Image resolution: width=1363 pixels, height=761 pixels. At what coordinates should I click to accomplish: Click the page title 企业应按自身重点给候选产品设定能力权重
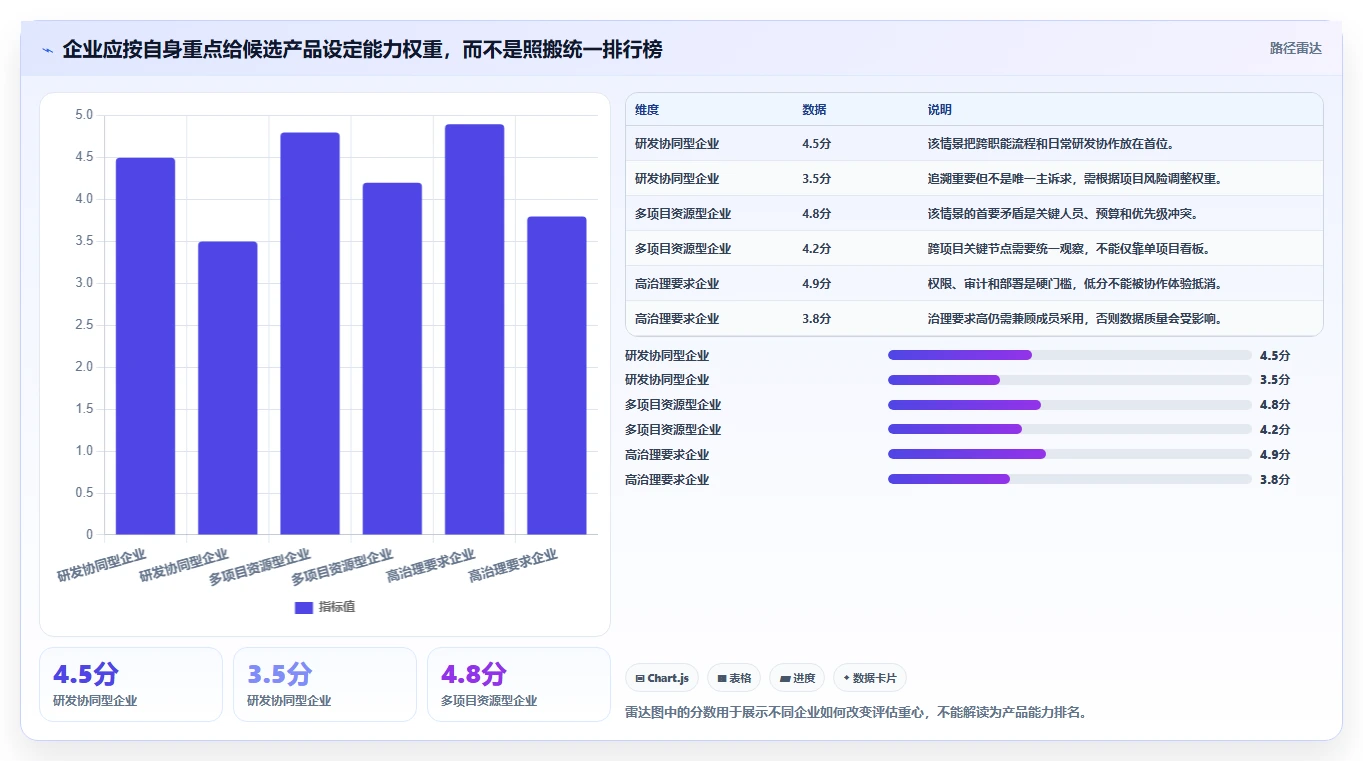(x=363, y=49)
